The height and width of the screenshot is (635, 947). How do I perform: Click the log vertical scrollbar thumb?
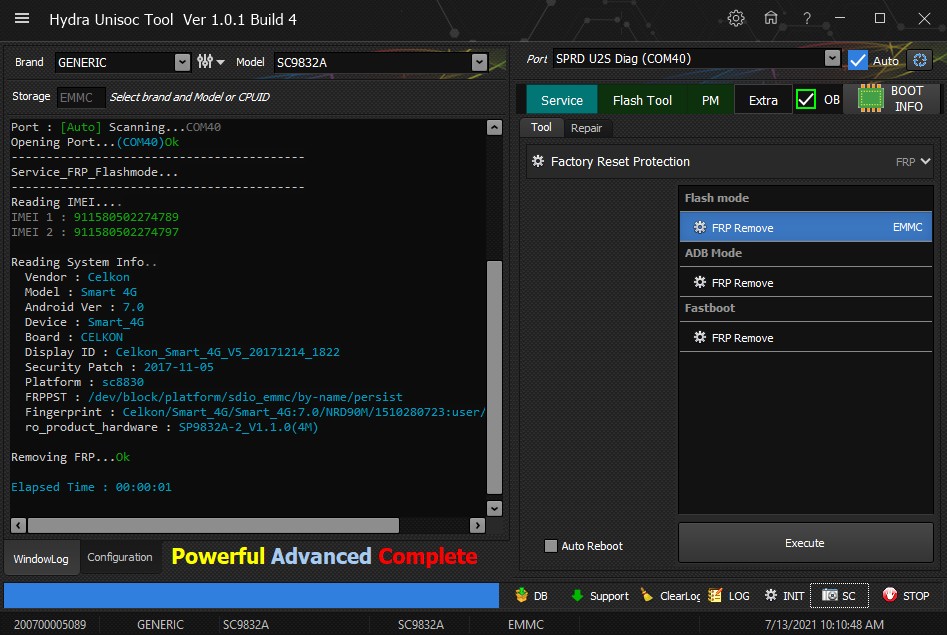pos(494,376)
